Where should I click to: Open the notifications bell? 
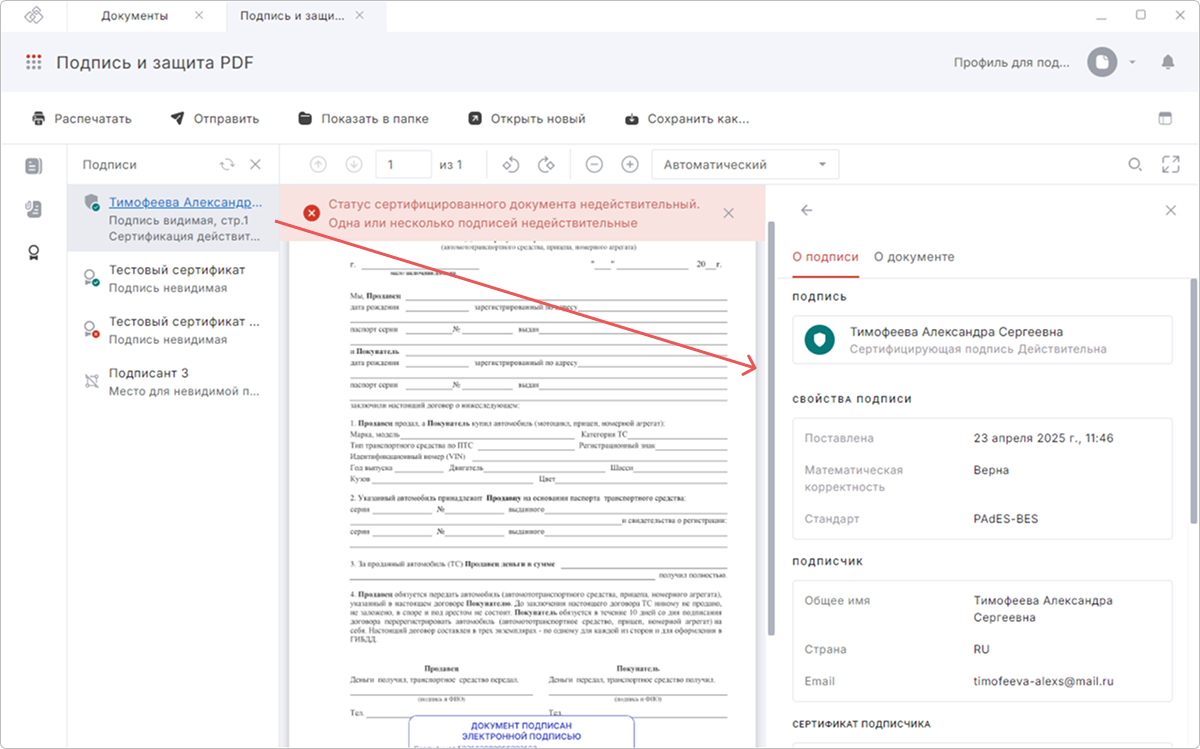1167,62
